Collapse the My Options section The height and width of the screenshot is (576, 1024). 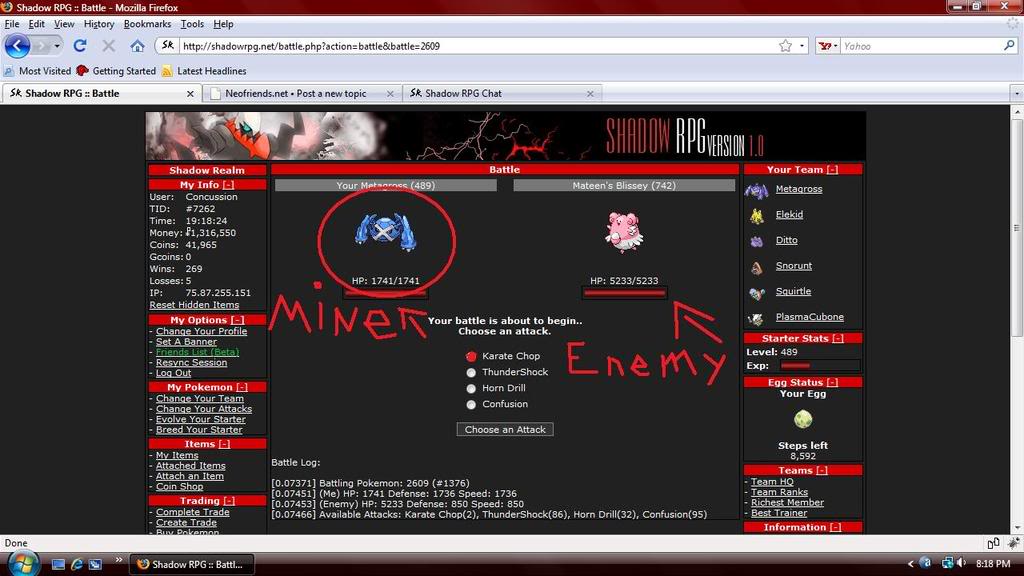(237, 320)
